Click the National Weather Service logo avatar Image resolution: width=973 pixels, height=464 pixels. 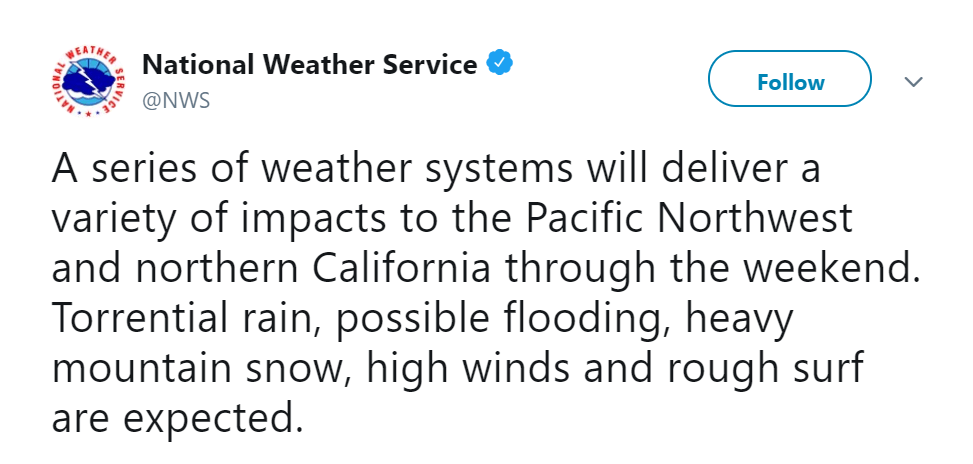pyautogui.click(x=88, y=83)
